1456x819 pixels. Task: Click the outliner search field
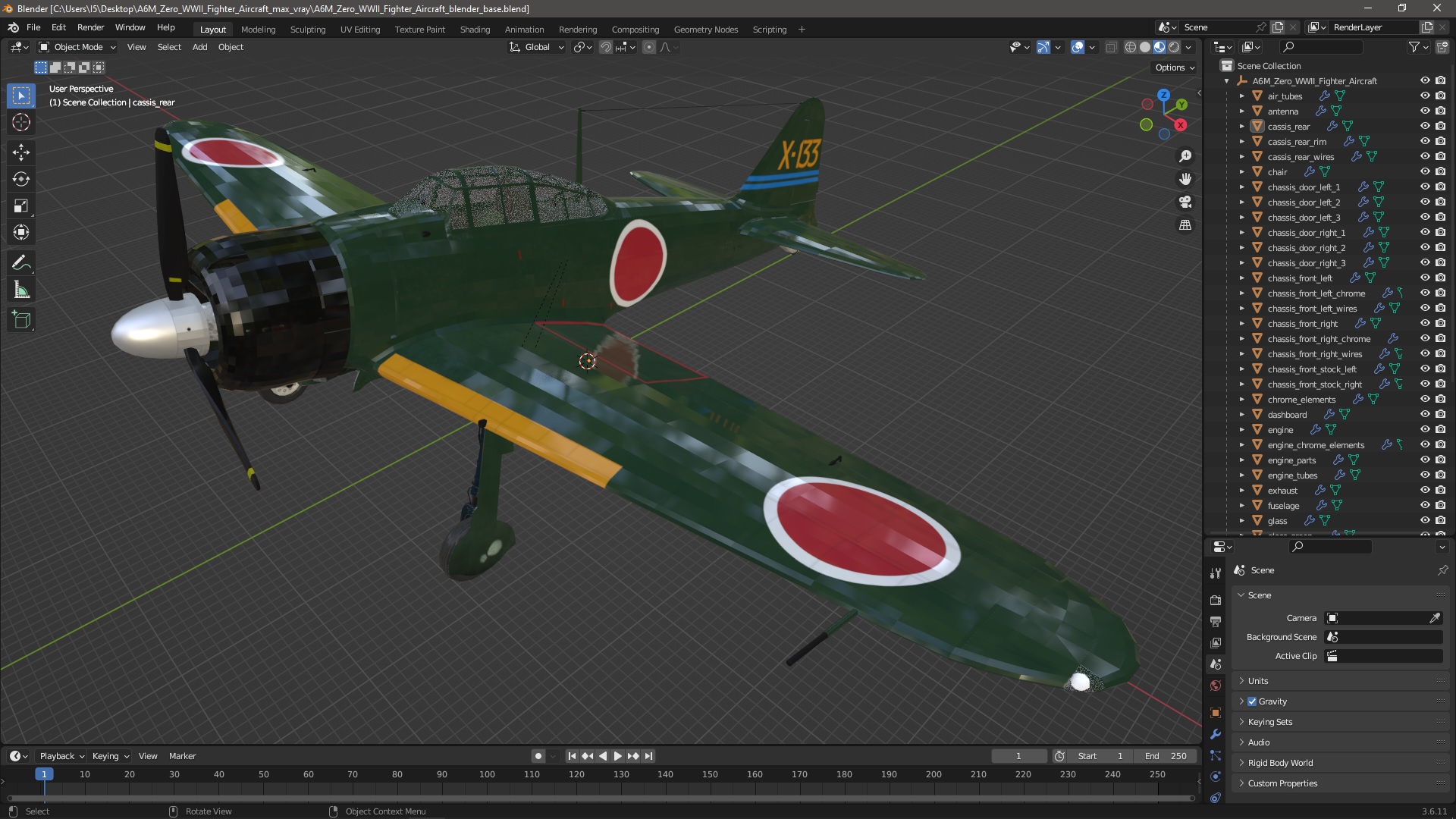[x=1320, y=47]
